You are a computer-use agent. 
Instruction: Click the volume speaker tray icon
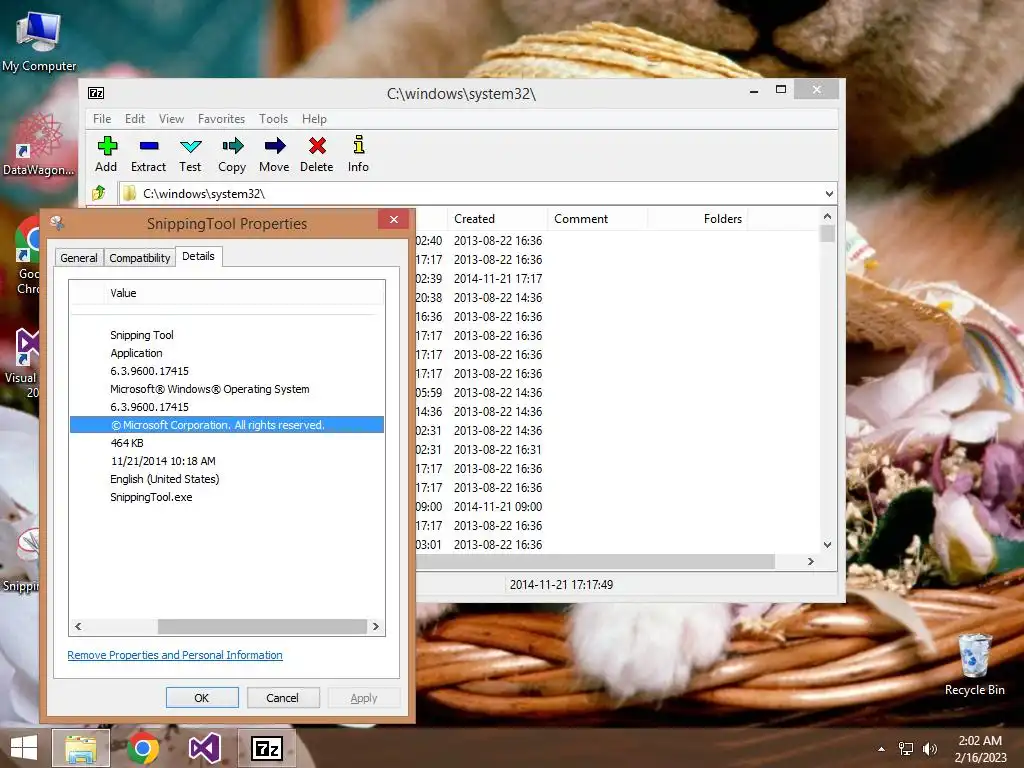[930, 748]
